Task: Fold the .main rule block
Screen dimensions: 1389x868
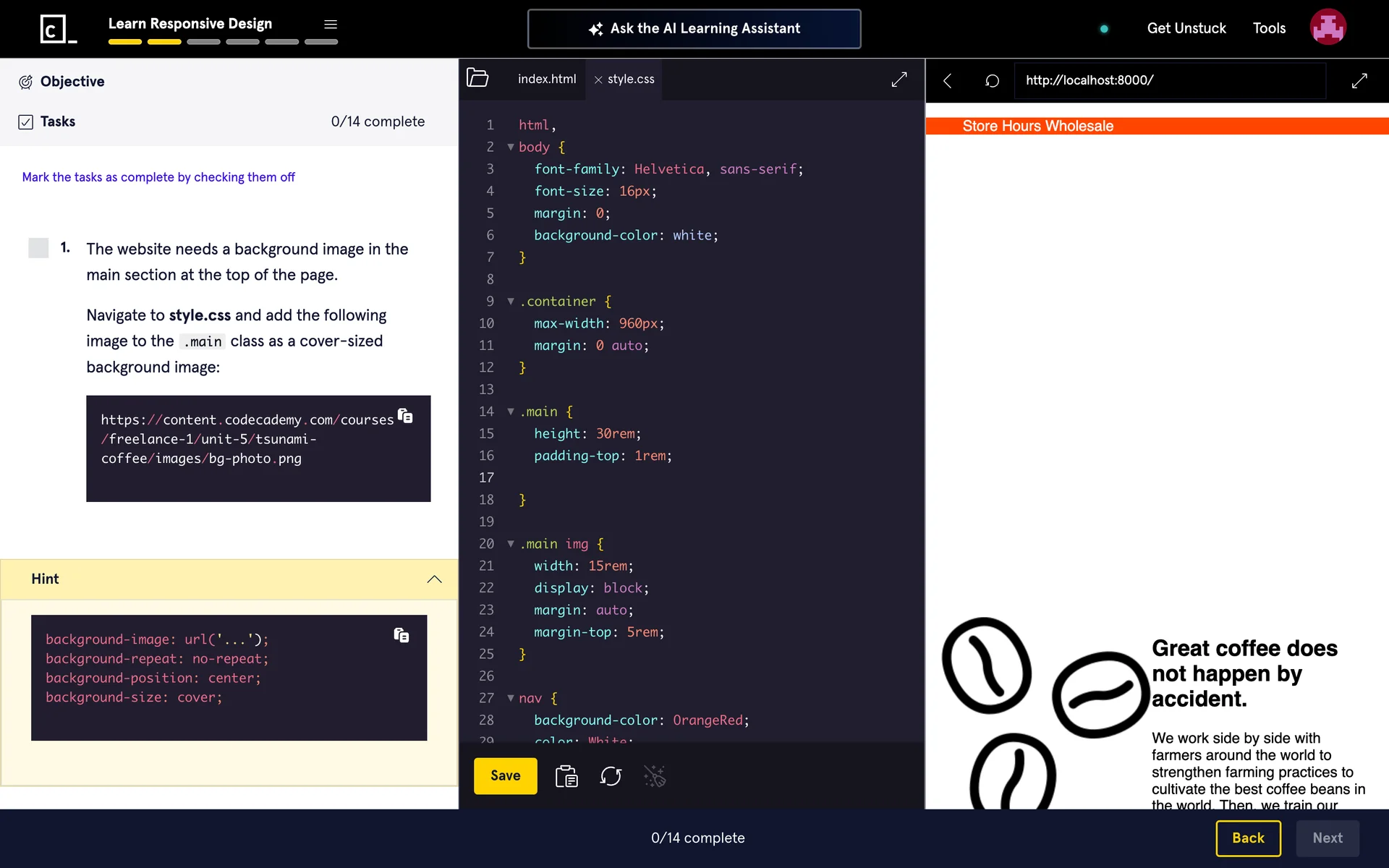Action: tap(511, 412)
